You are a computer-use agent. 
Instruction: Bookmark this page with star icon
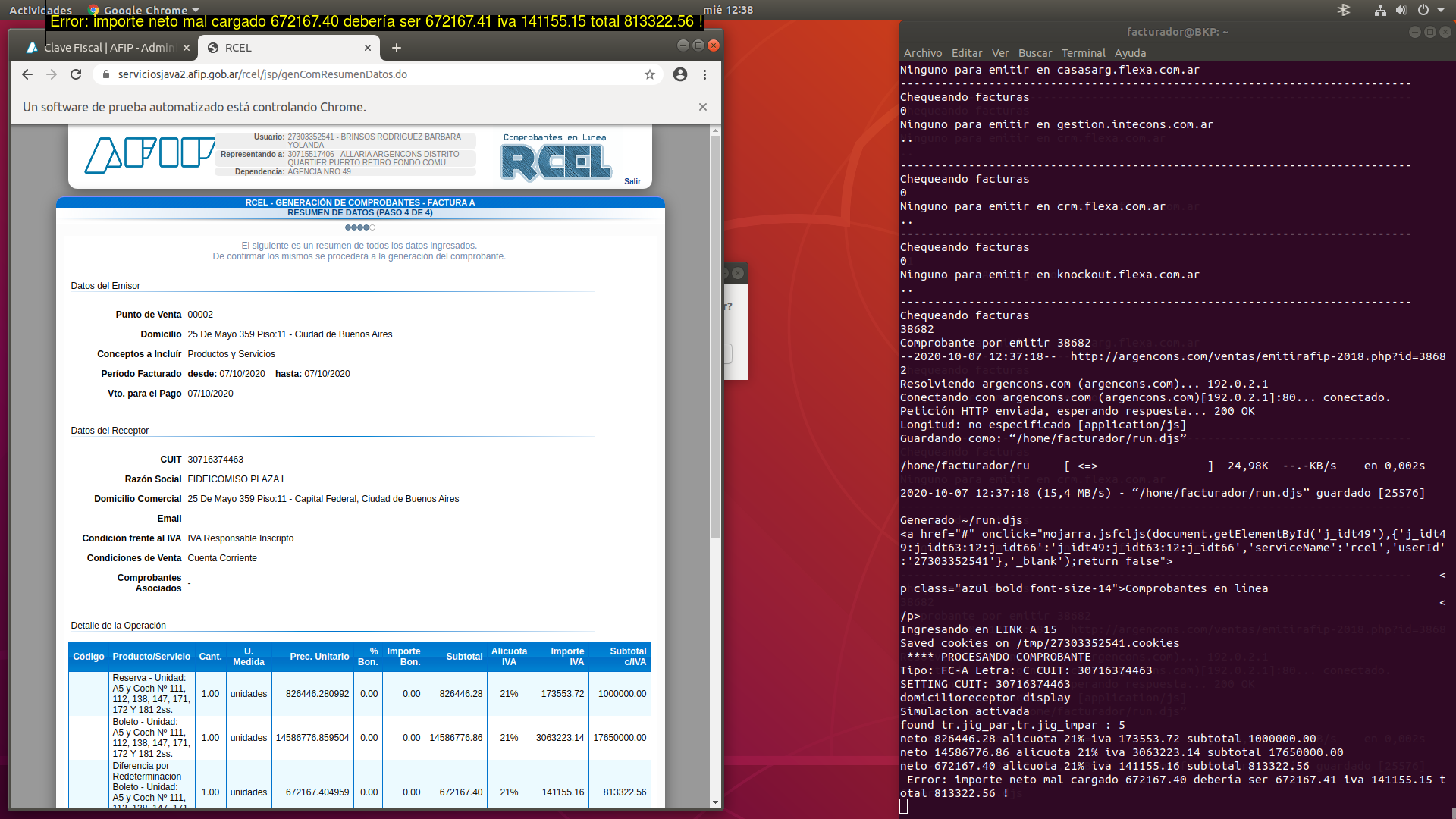pyautogui.click(x=650, y=74)
